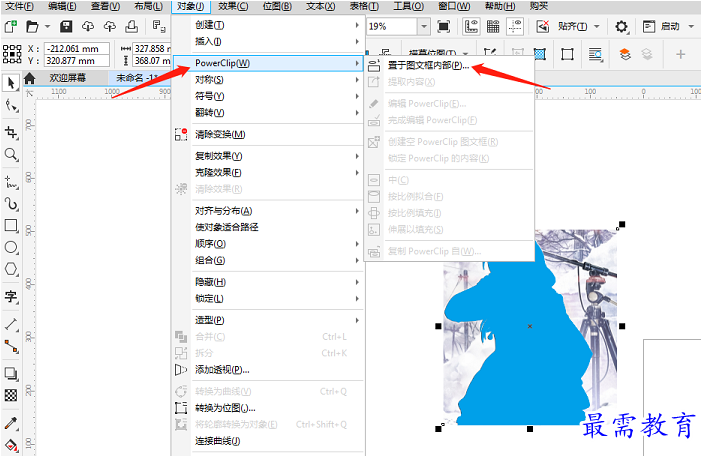Choose 连接曲线 menu entry
The width and height of the screenshot is (704, 457).
(x=268, y=441)
